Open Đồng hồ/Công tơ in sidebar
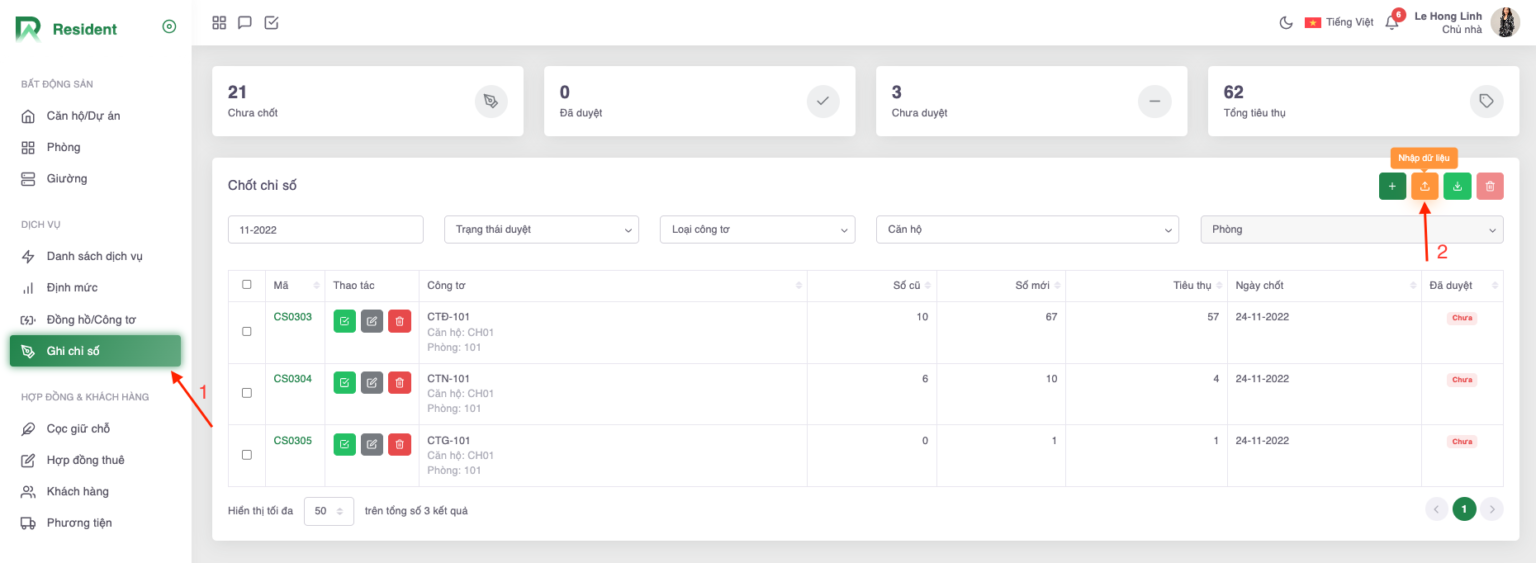 [91, 320]
